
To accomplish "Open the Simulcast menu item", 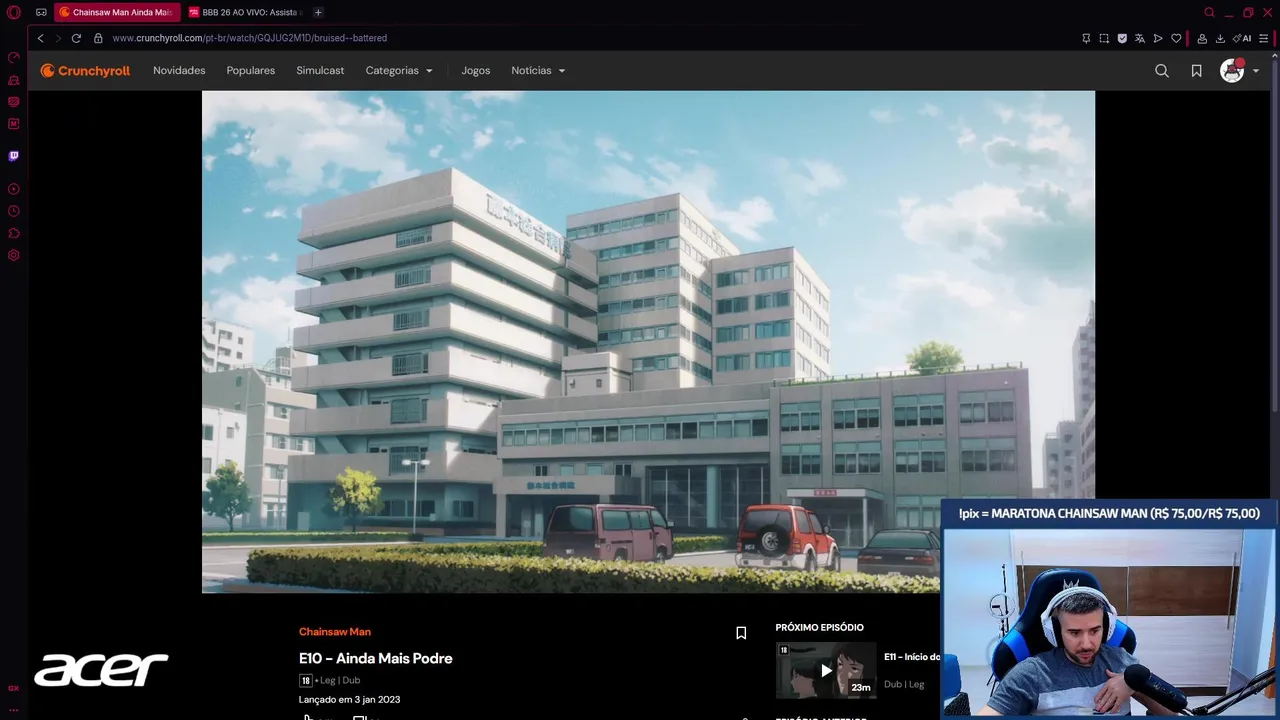I will [x=320, y=71].
